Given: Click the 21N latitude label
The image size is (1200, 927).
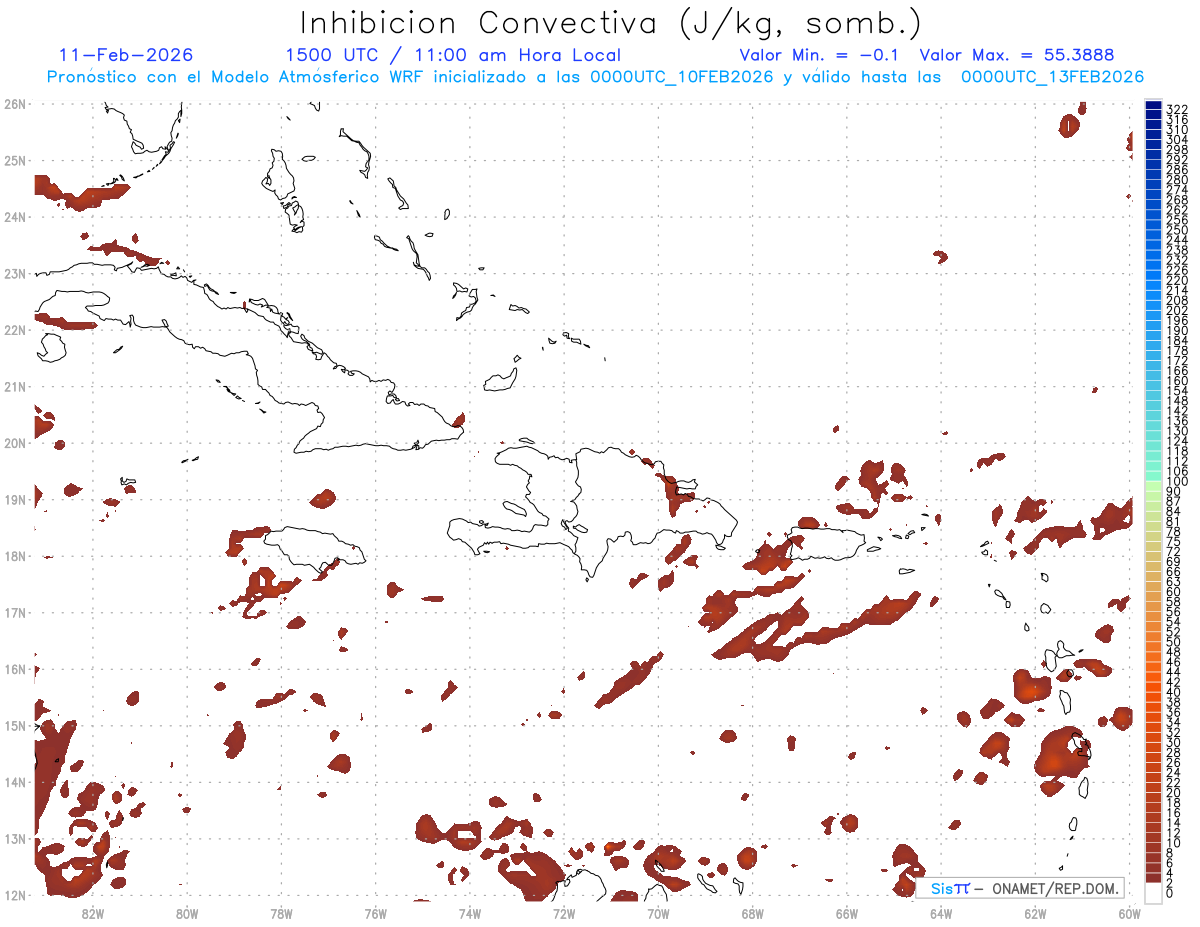Looking at the screenshot, I should (15, 386).
